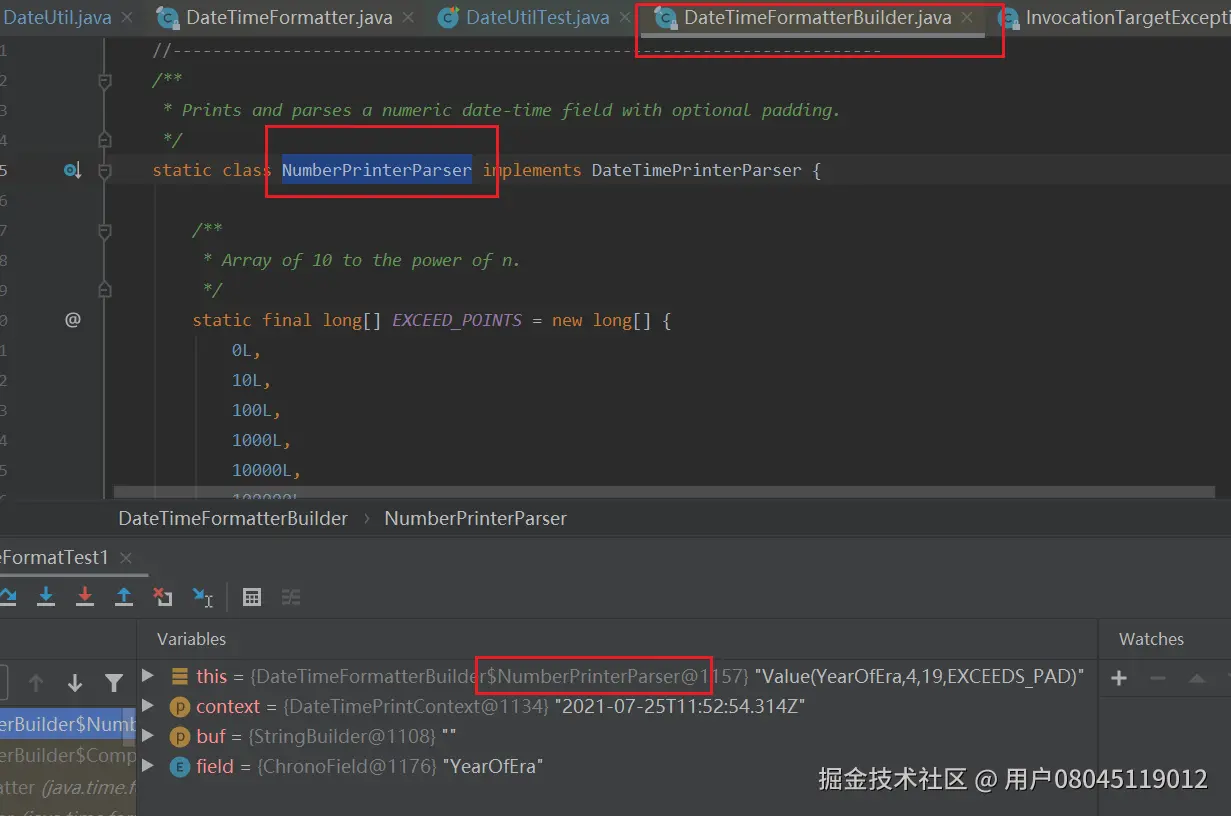Click DateTimeFormatterBuilder in the breadcrumb bar
The width and height of the screenshot is (1231, 816).
[233, 518]
